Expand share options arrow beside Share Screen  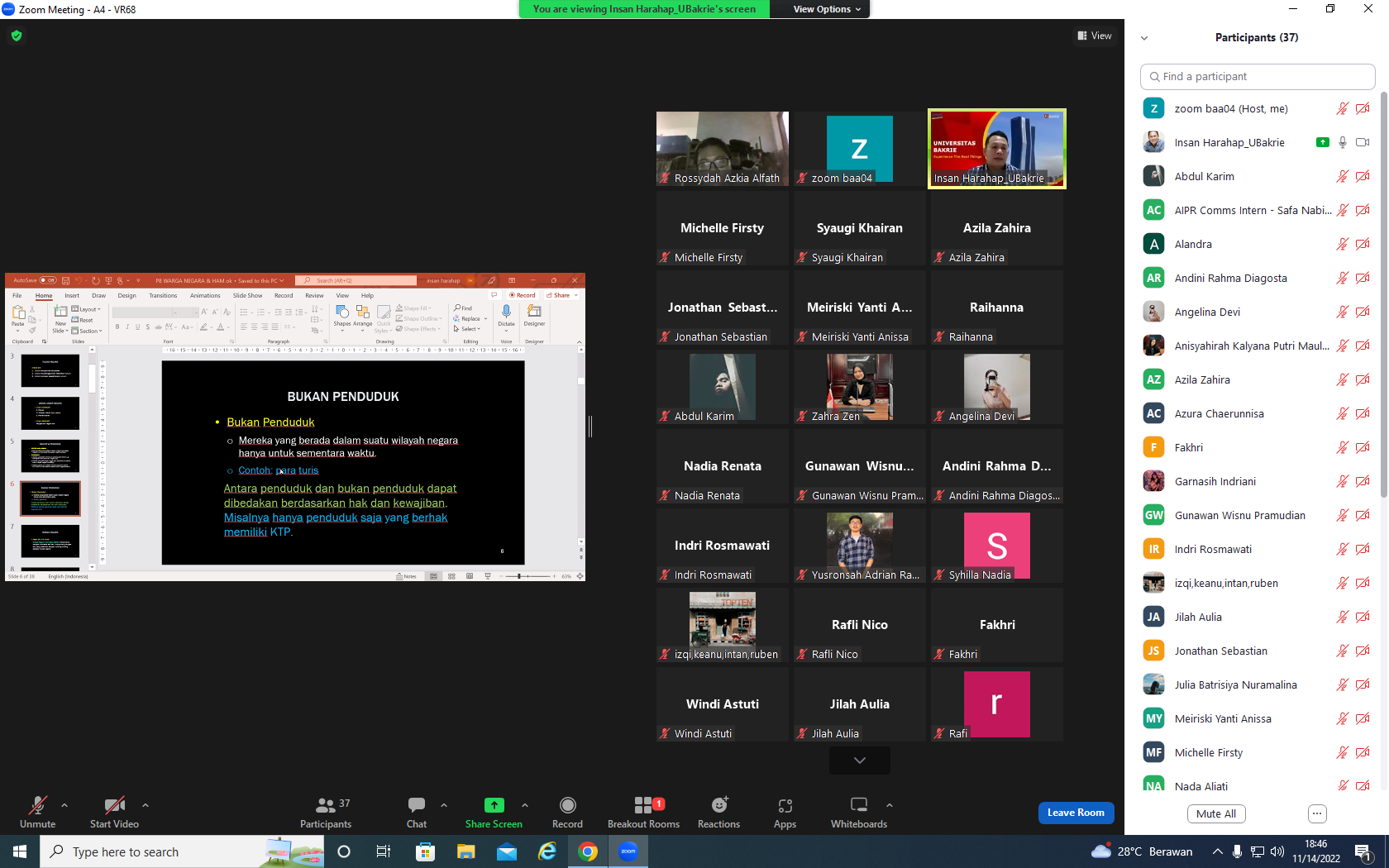(x=525, y=805)
